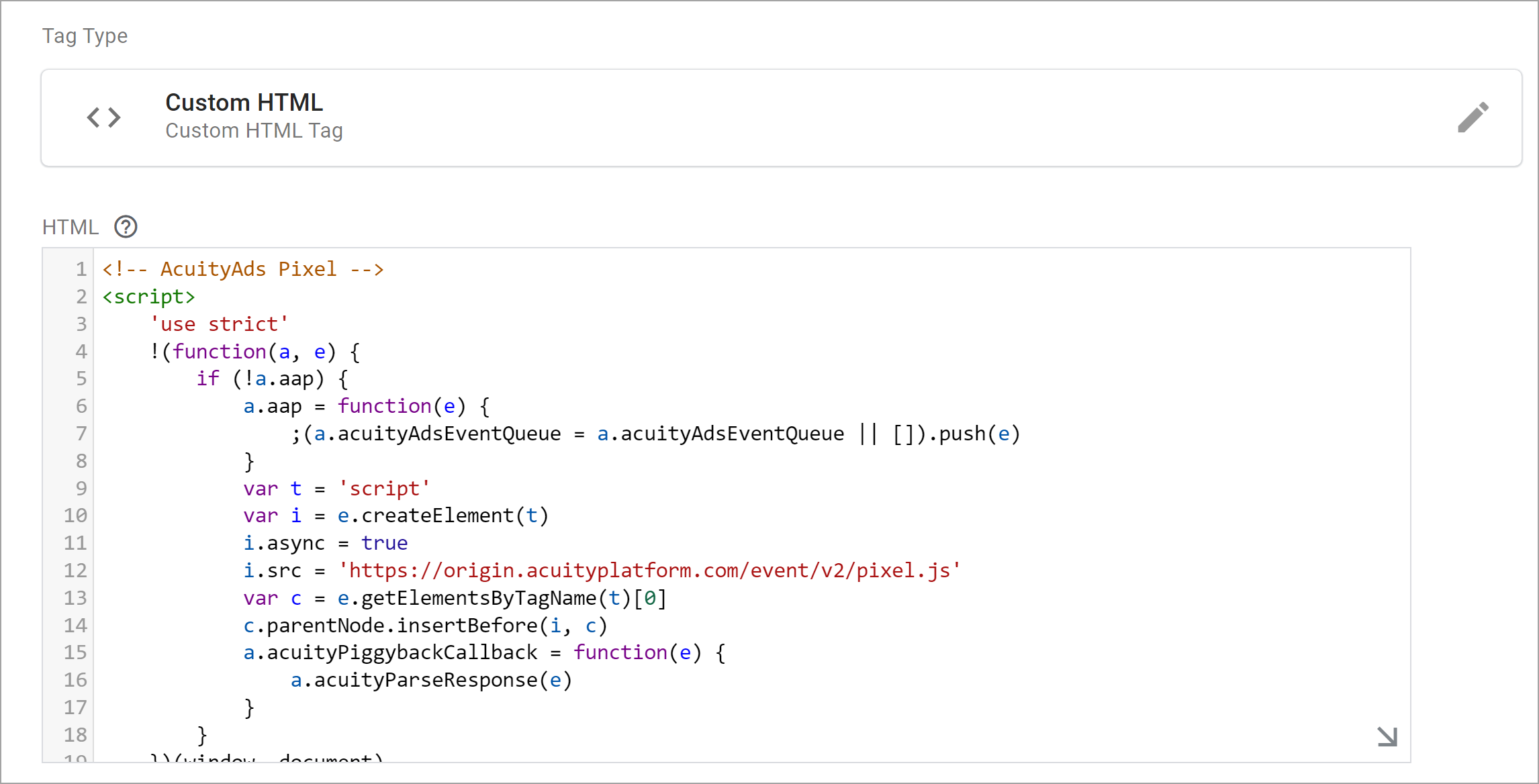Click the acuityParseResponse(e) call line
The height and width of the screenshot is (784, 1539).
(431, 680)
